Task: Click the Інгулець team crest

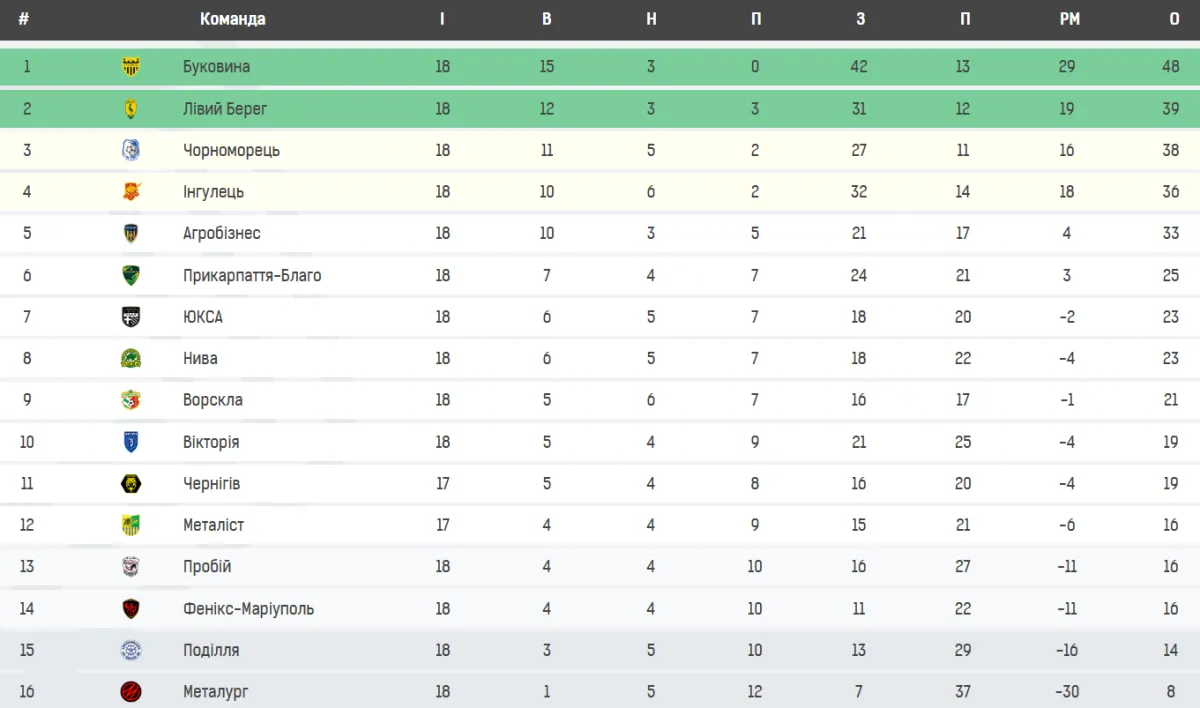Action: [x=131, y=192]
